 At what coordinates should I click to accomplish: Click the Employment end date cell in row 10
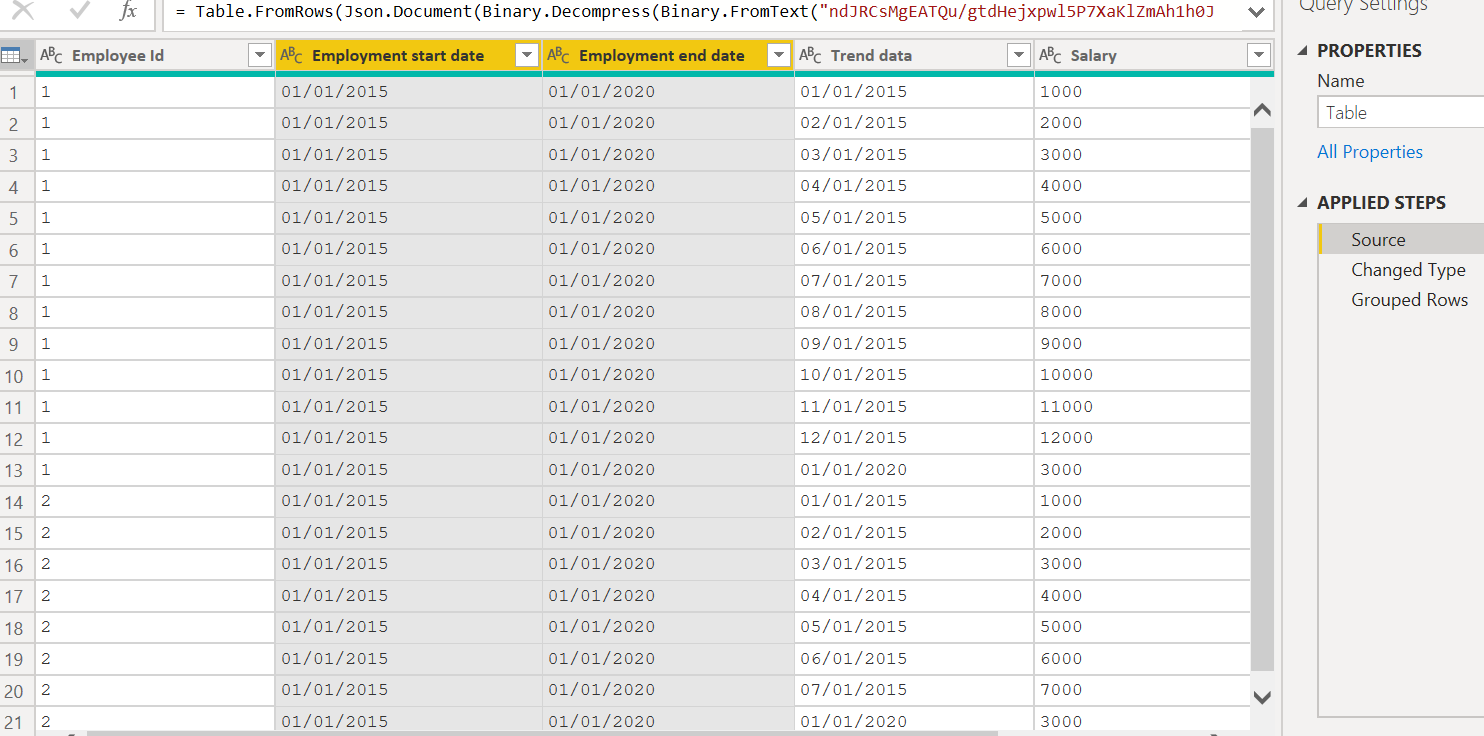point(668,375)
